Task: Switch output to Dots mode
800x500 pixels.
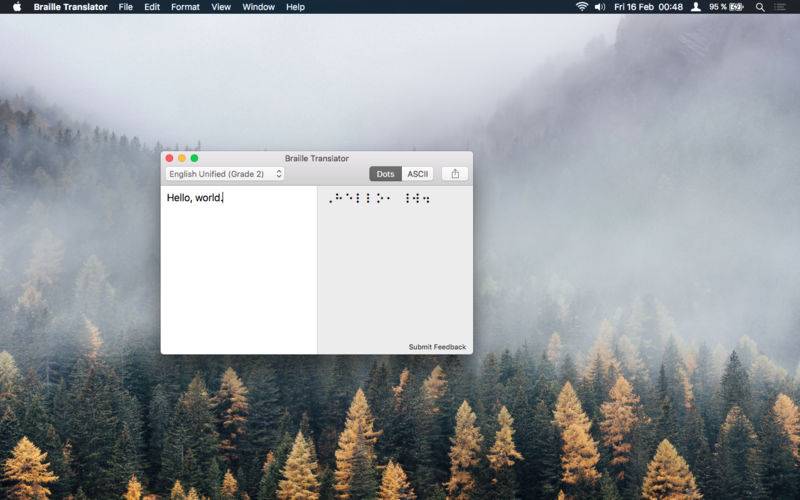Action: click(385, 174)
